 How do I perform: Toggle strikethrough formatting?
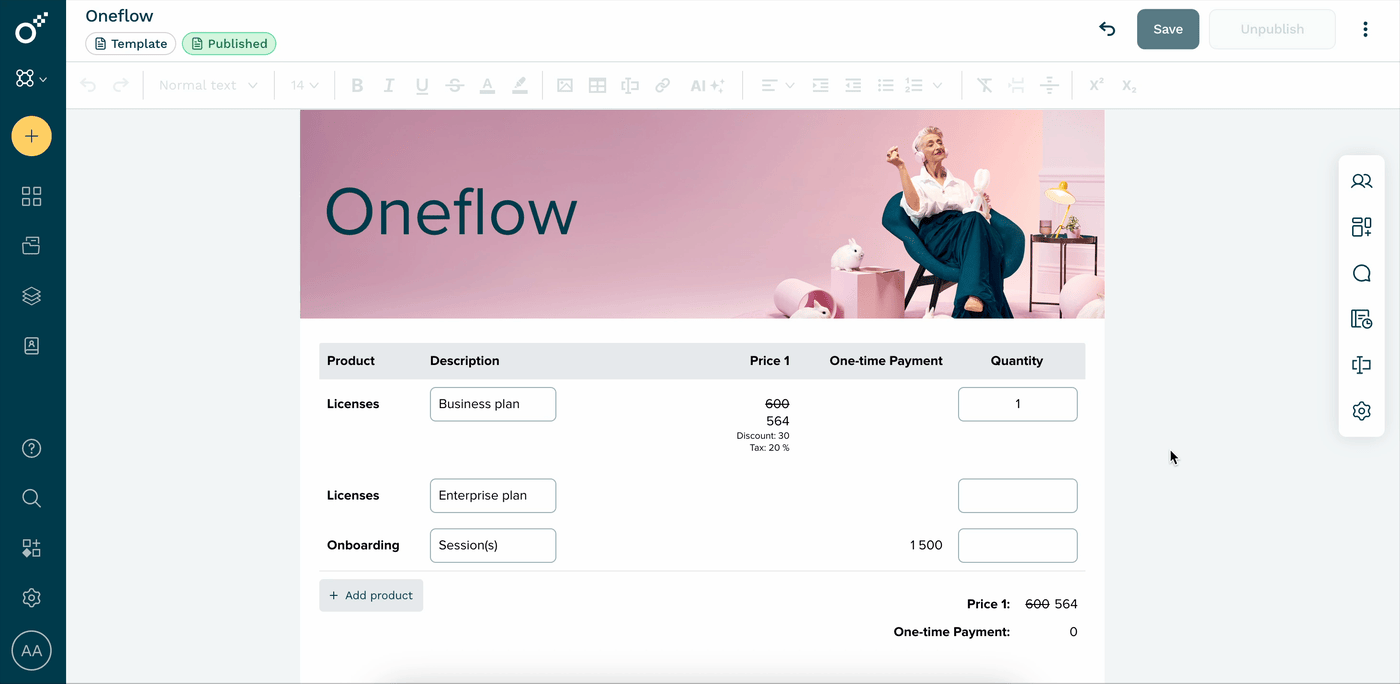tap(455, 85)
